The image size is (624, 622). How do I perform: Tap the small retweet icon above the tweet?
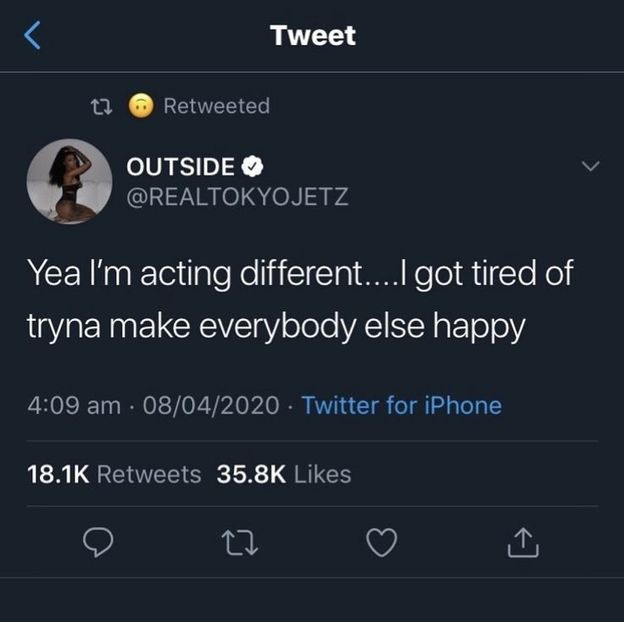coord(101,105)
